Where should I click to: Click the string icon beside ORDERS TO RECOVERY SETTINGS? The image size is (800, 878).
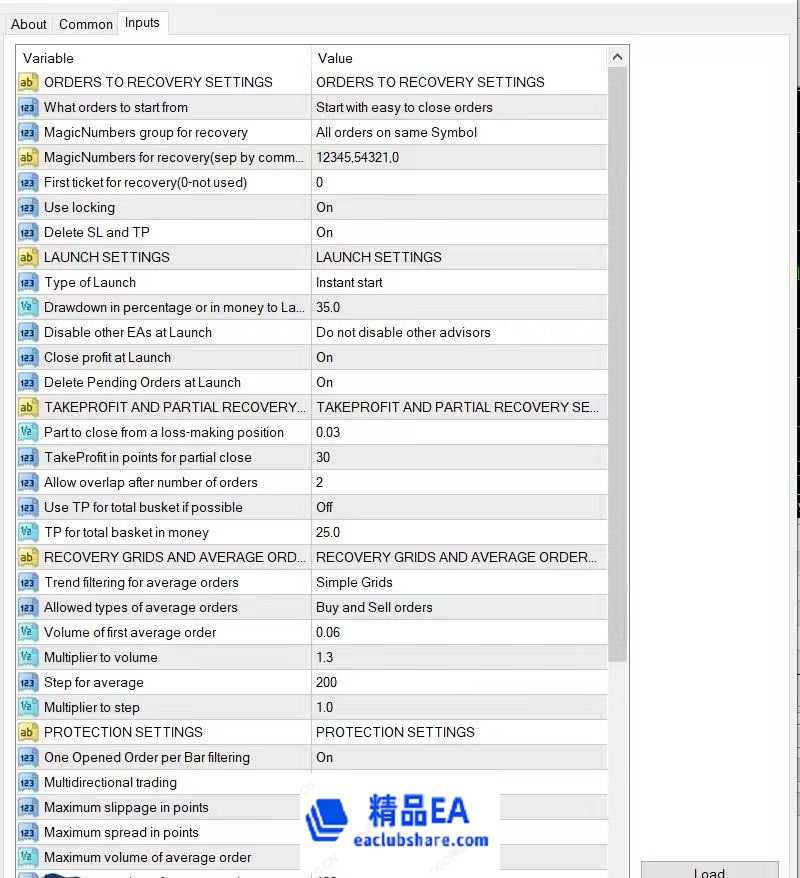pos(28,82)
